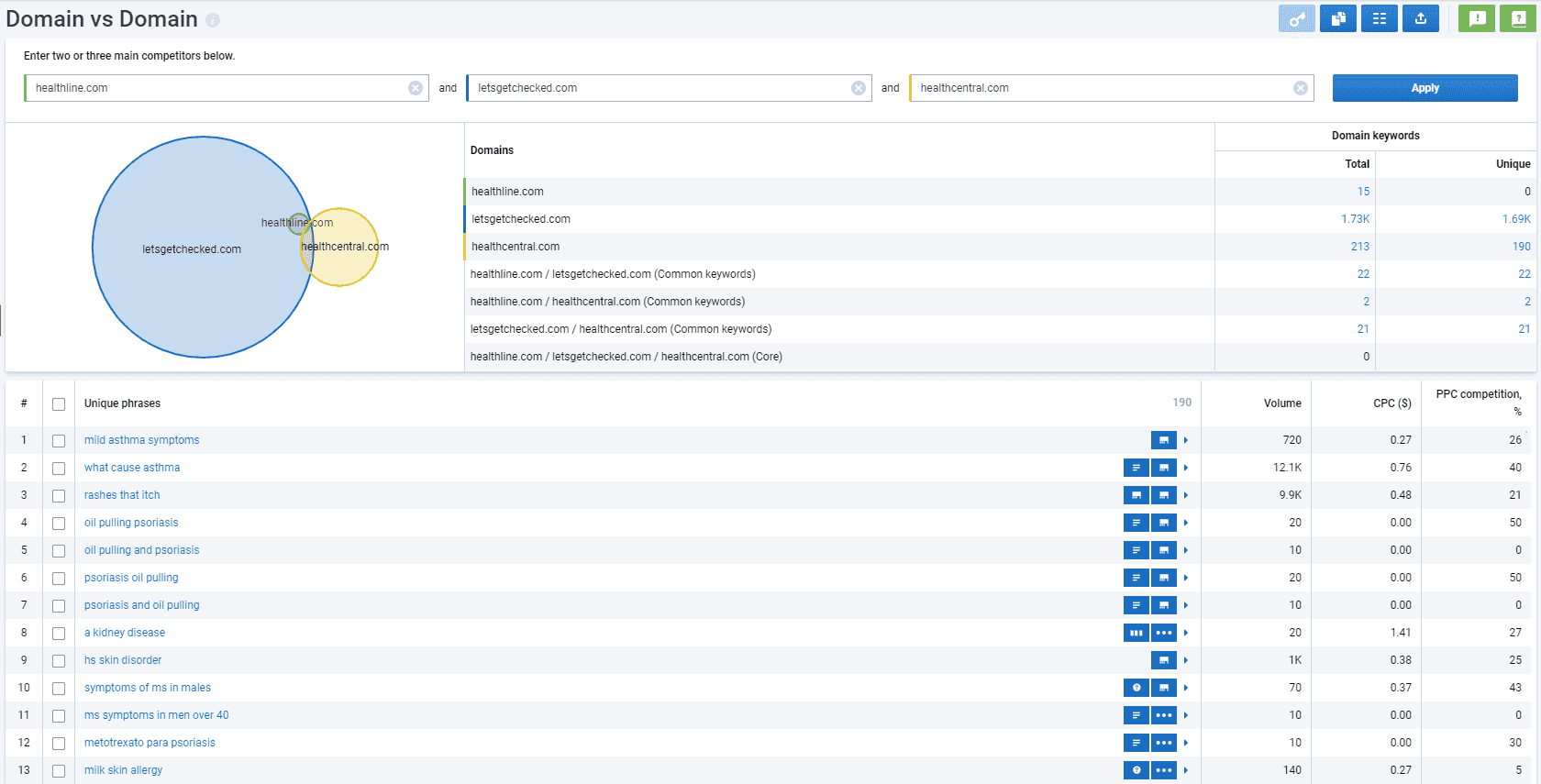Expand the arrow for milk skin allergy row
Viewport: 1541px width, 784px height.
tap(1186, 770)
